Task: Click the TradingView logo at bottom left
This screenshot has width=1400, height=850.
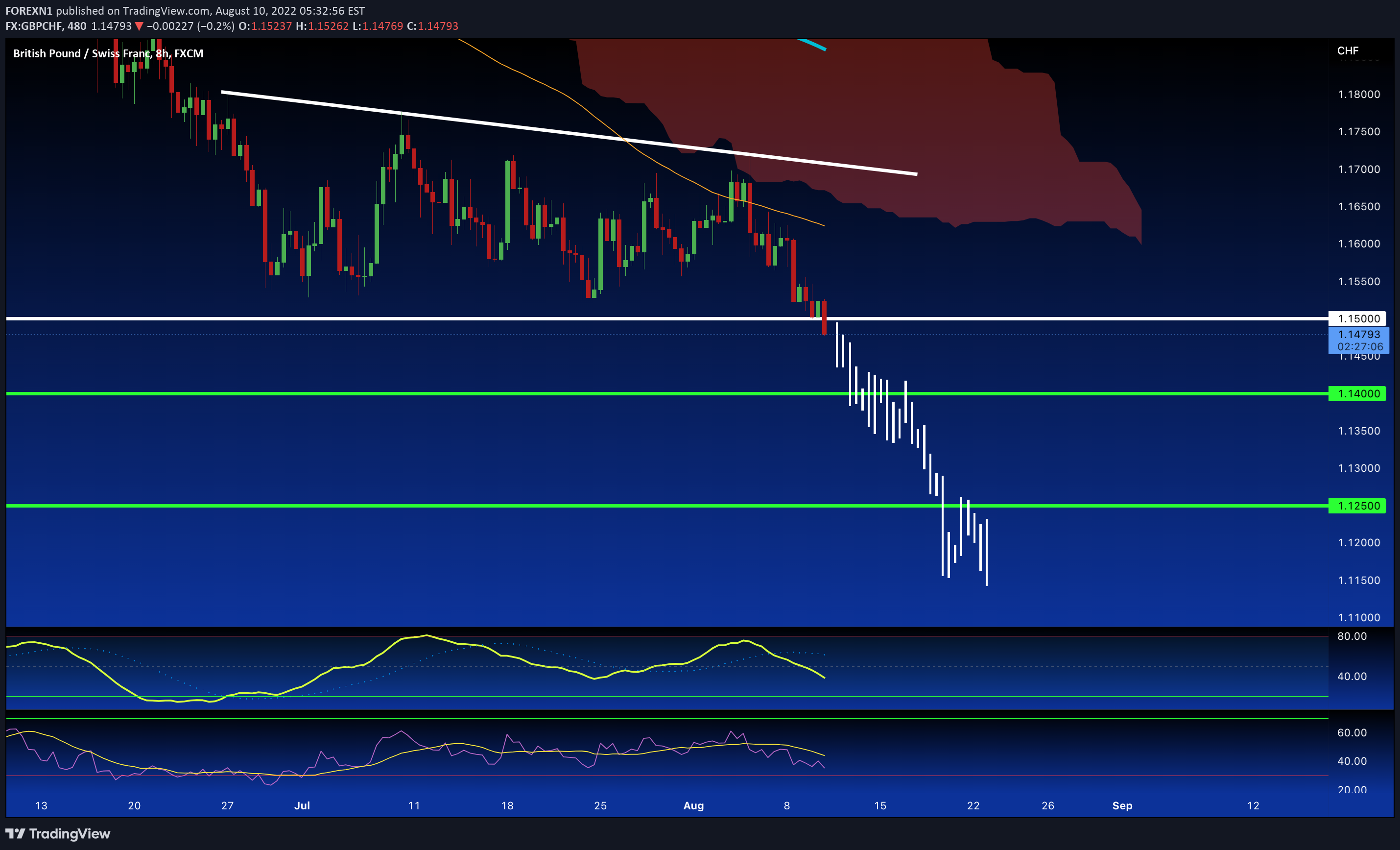Action: click(58, 833)
